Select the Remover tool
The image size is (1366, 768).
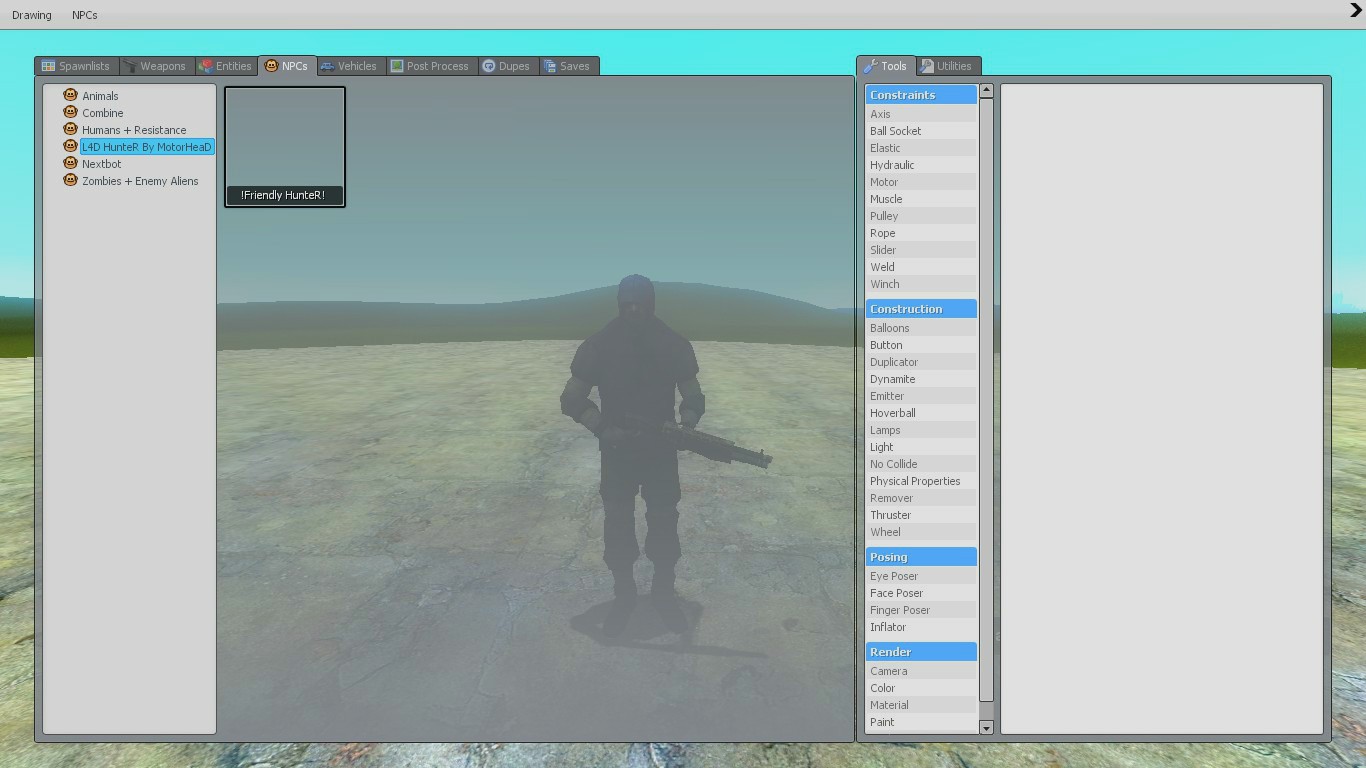point(891,497)
